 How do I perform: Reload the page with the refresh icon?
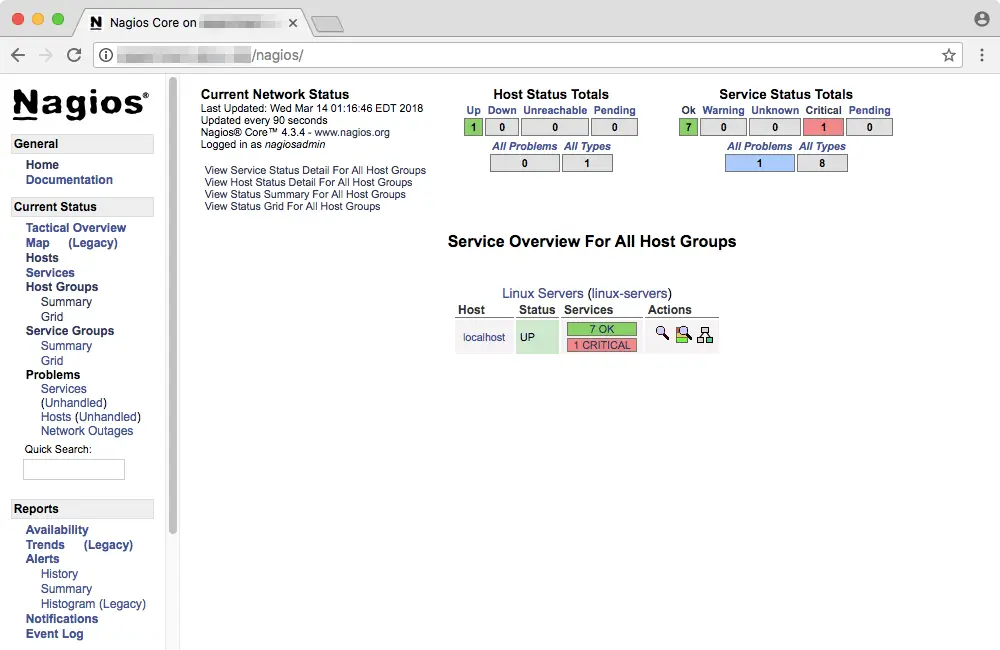(74, 55)
